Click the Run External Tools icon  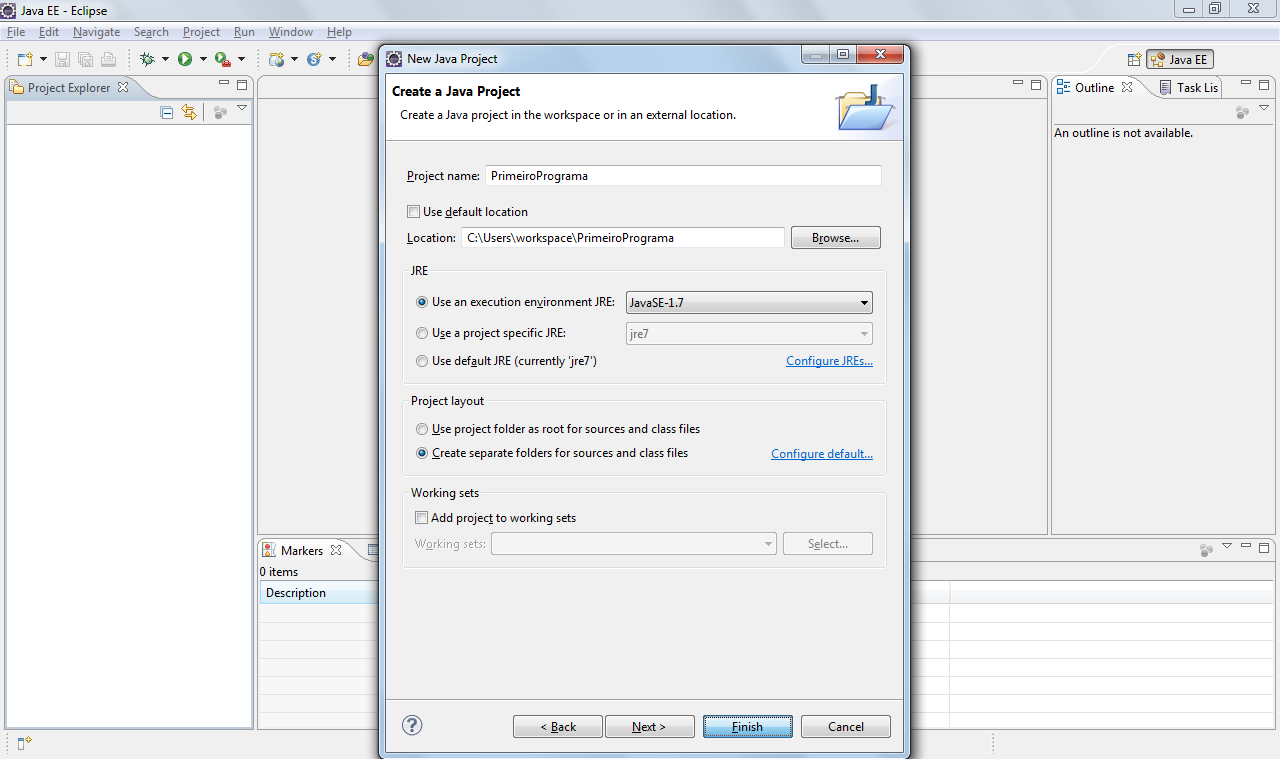[x=223, y=59]
